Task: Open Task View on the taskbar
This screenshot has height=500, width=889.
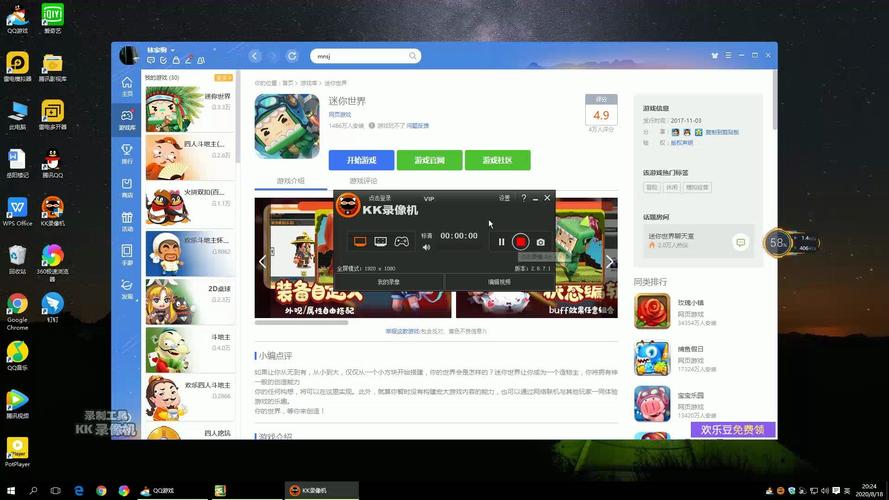Action: [56, 490]
